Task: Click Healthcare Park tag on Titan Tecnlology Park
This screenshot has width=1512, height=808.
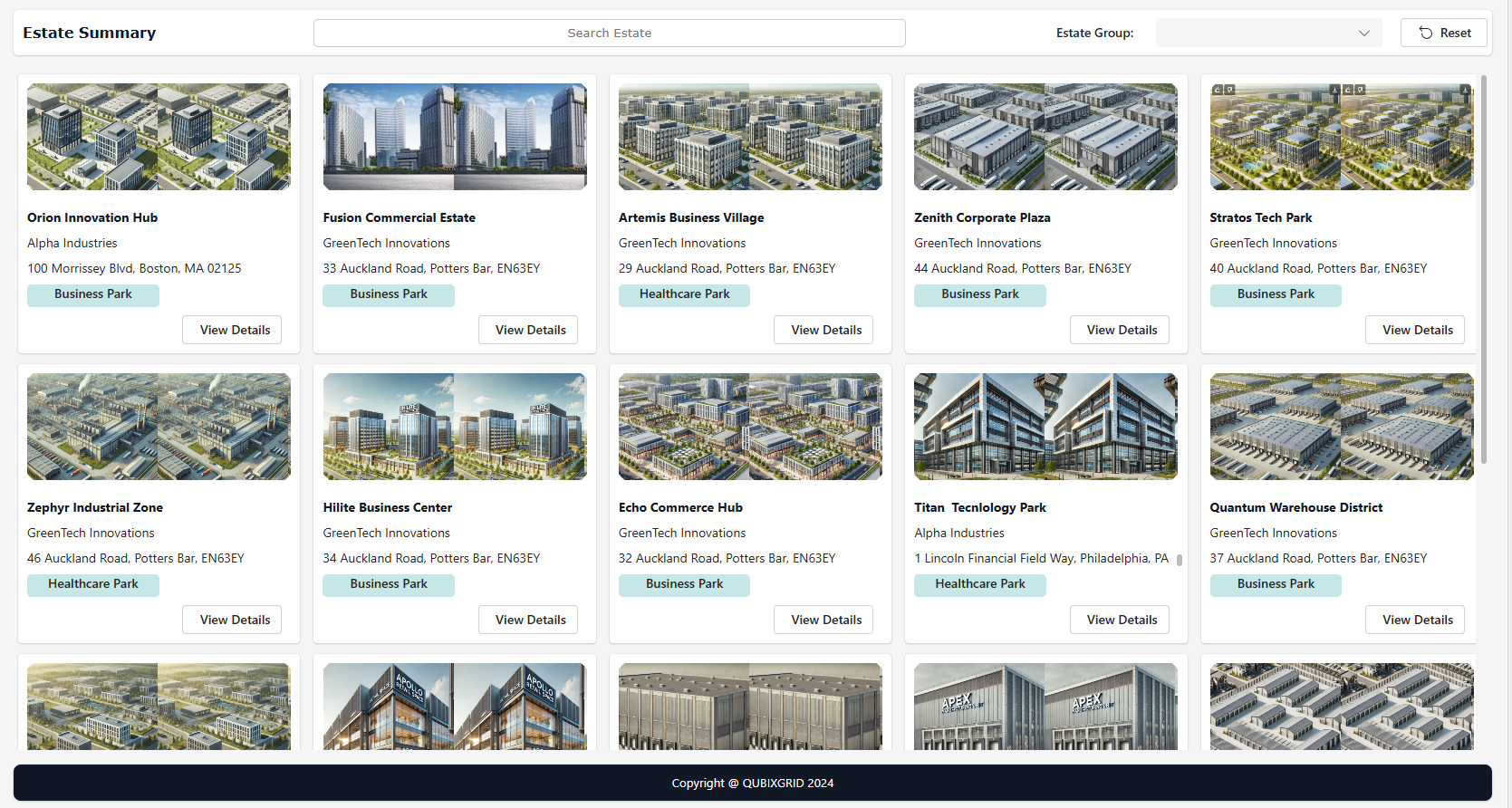Action: point(980,584)
